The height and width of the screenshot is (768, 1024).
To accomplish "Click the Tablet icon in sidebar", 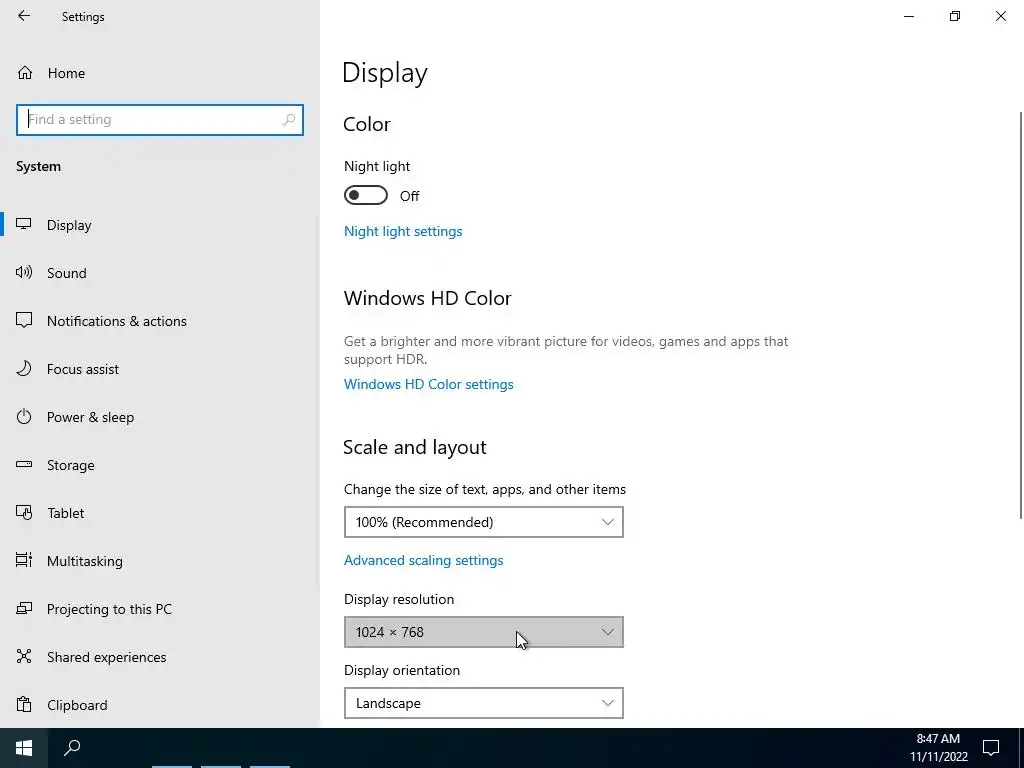I will pos(24,513).
